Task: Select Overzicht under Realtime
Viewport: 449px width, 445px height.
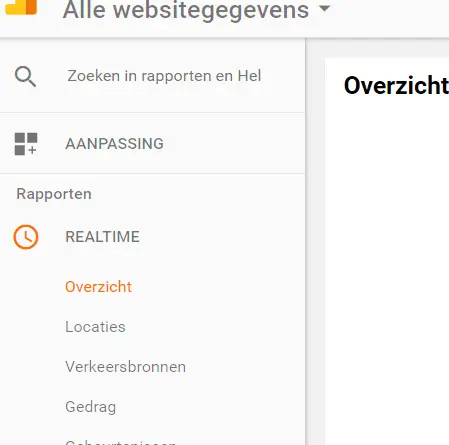Action: [98, 287]
